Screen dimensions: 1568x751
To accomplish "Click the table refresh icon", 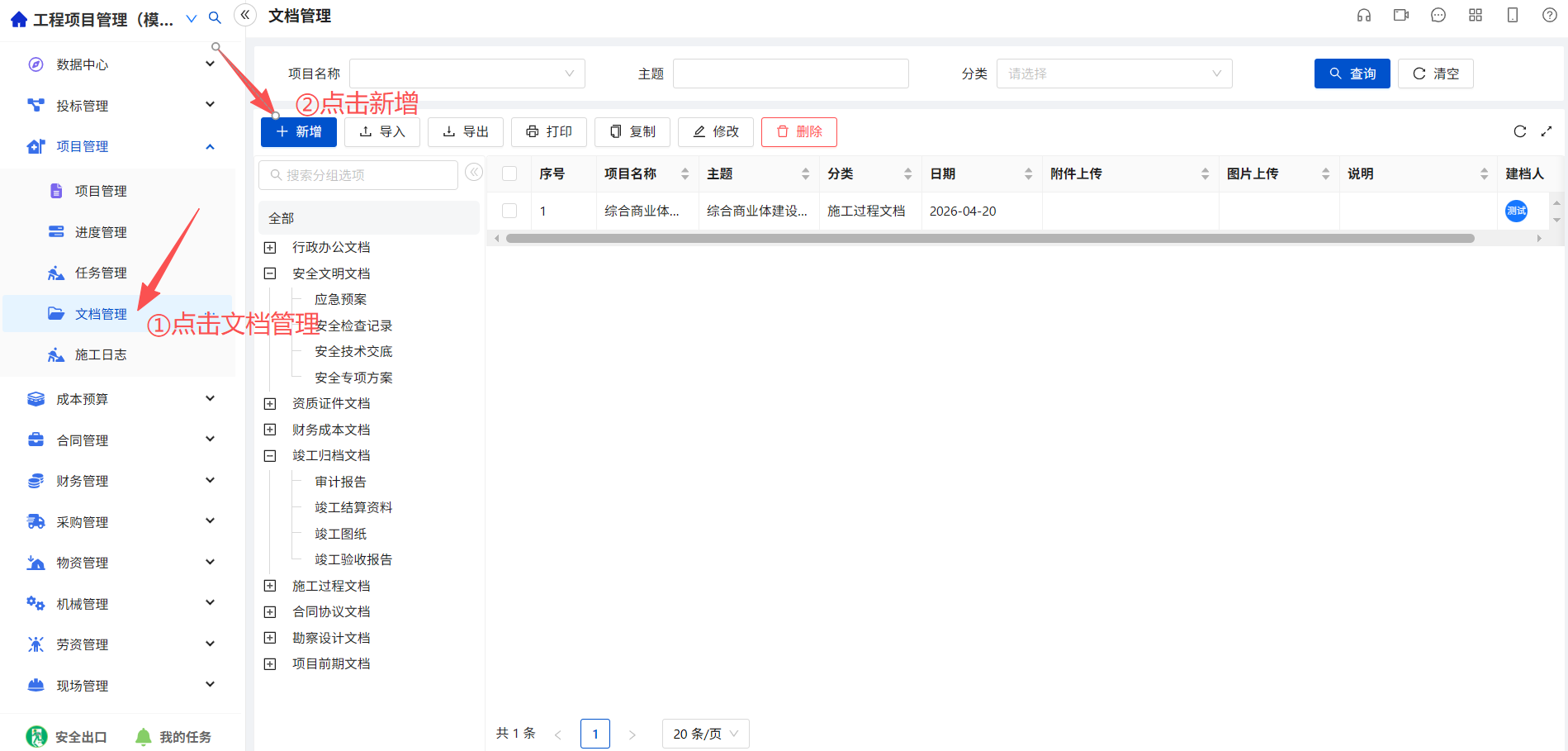I will (1520, 131).
